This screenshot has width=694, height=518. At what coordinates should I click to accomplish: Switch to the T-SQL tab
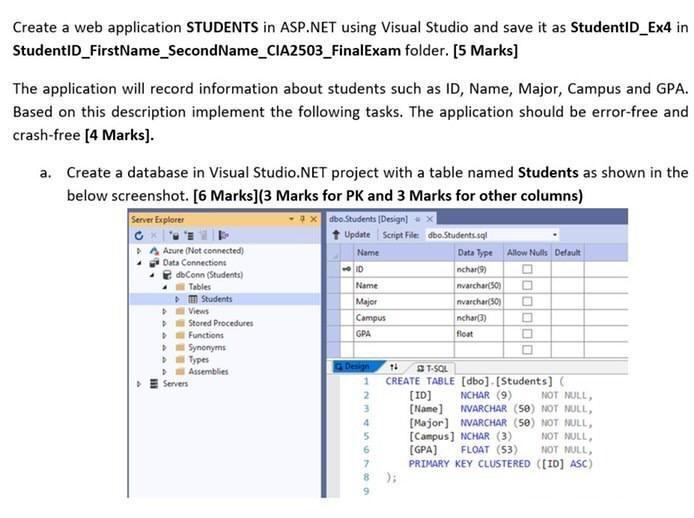click(x=432, y=368)
